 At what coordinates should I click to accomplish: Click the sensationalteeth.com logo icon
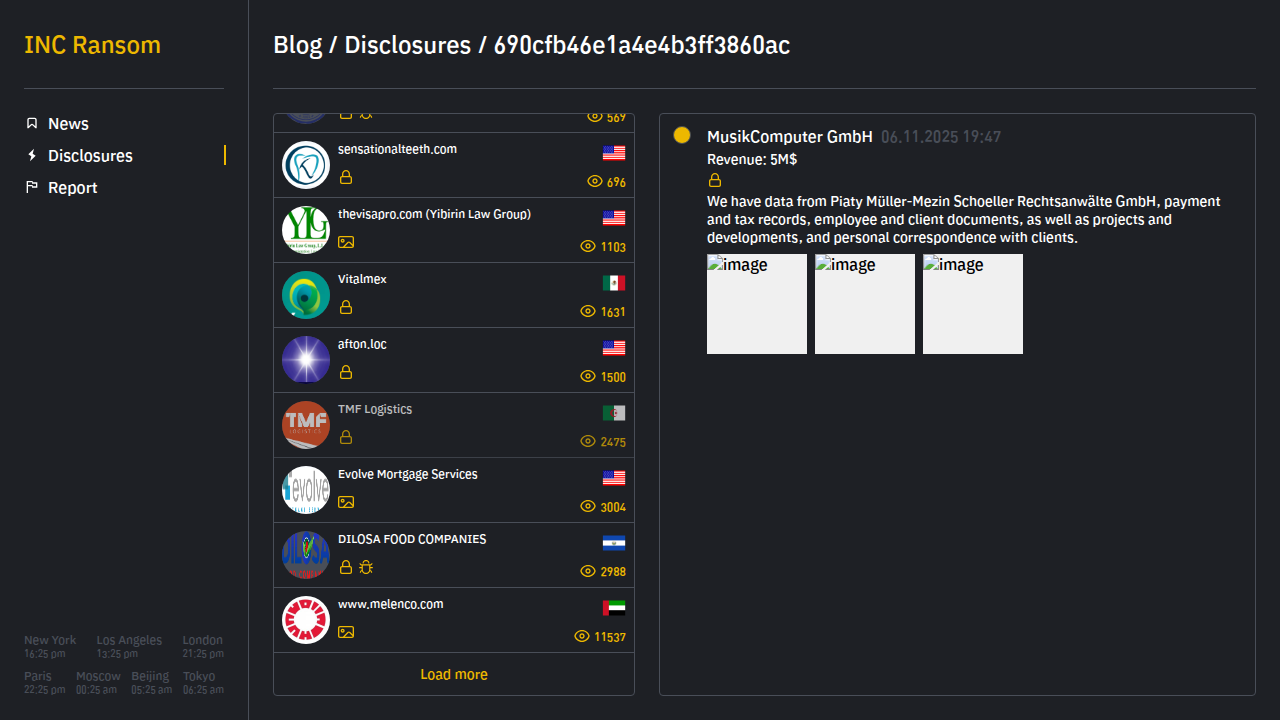click(306, 165)
